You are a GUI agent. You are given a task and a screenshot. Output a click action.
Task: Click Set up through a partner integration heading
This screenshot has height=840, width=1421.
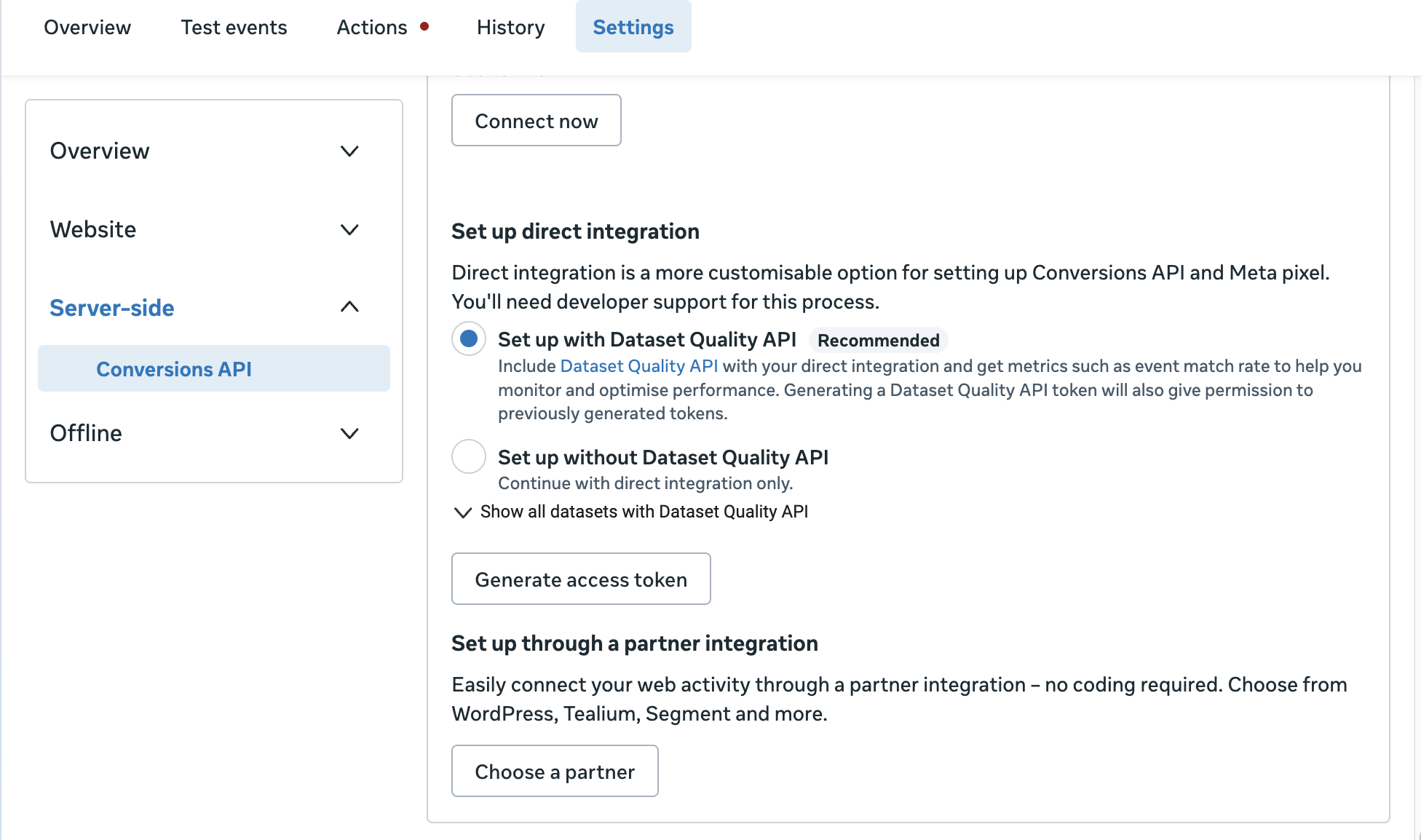[x=635, y=643]
